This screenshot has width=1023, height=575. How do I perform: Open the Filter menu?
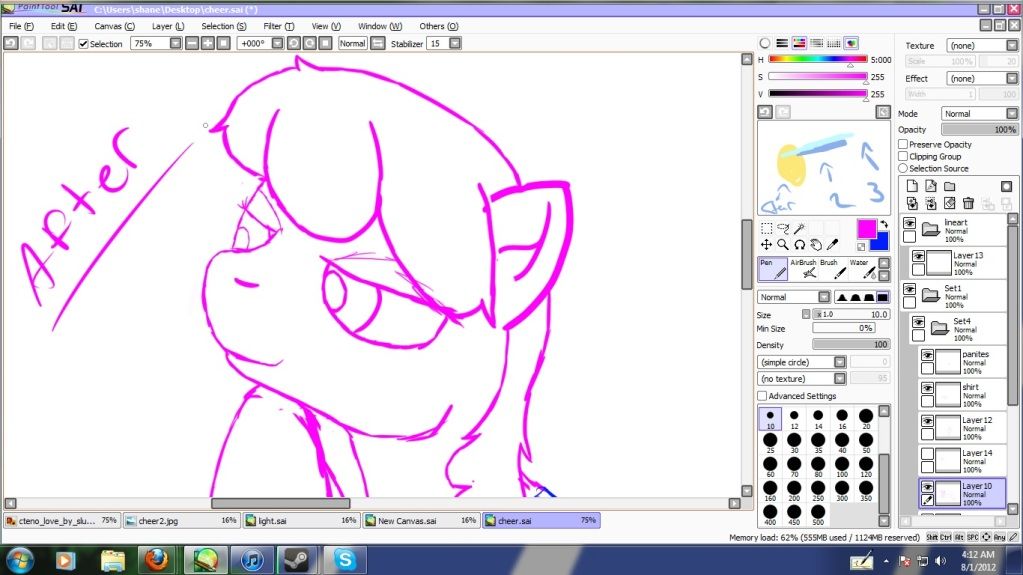(279, 26)
